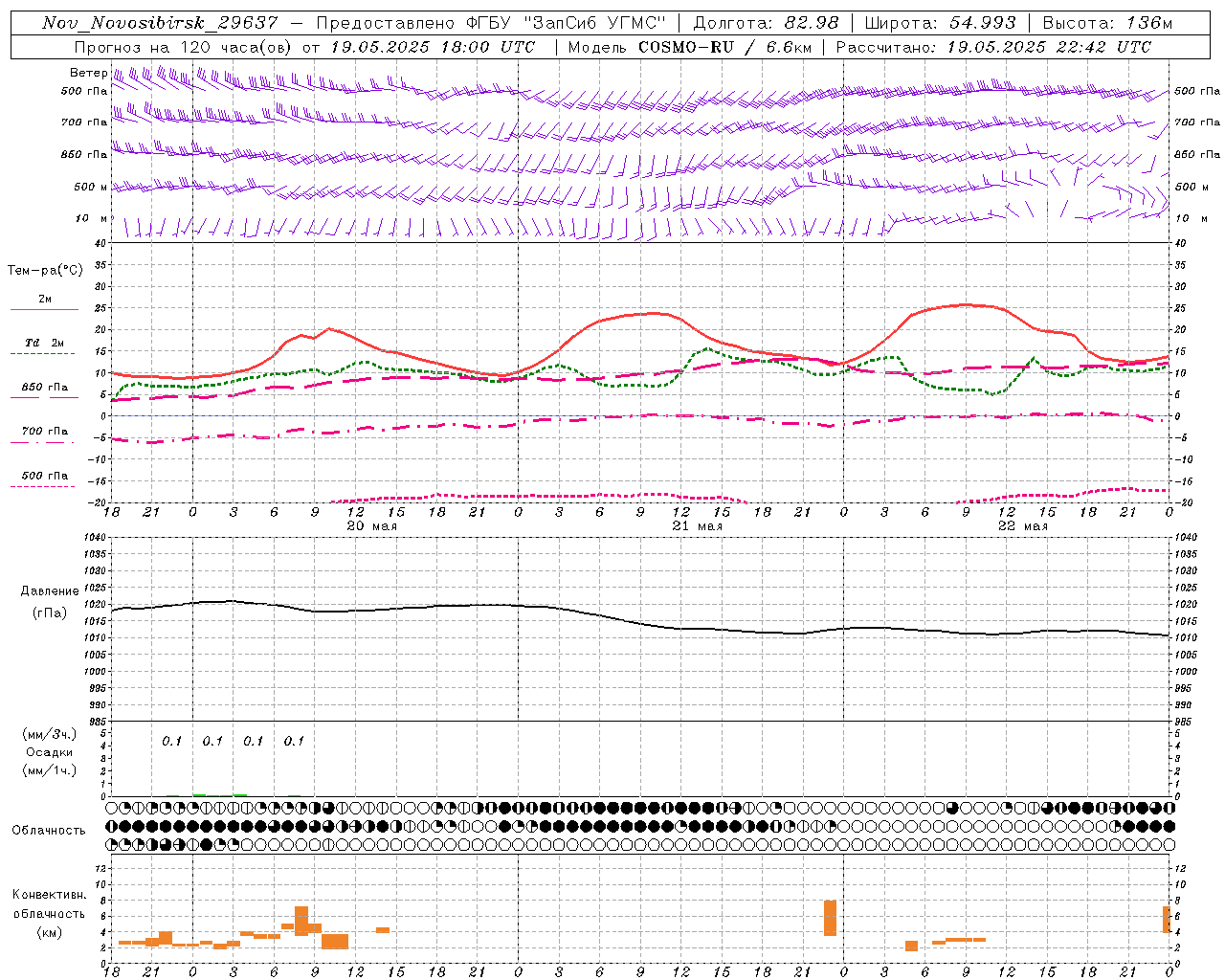Click the Td 2м dew point legend
The height and width of the screenshot is (980, 1225).
tap(44, 343)
